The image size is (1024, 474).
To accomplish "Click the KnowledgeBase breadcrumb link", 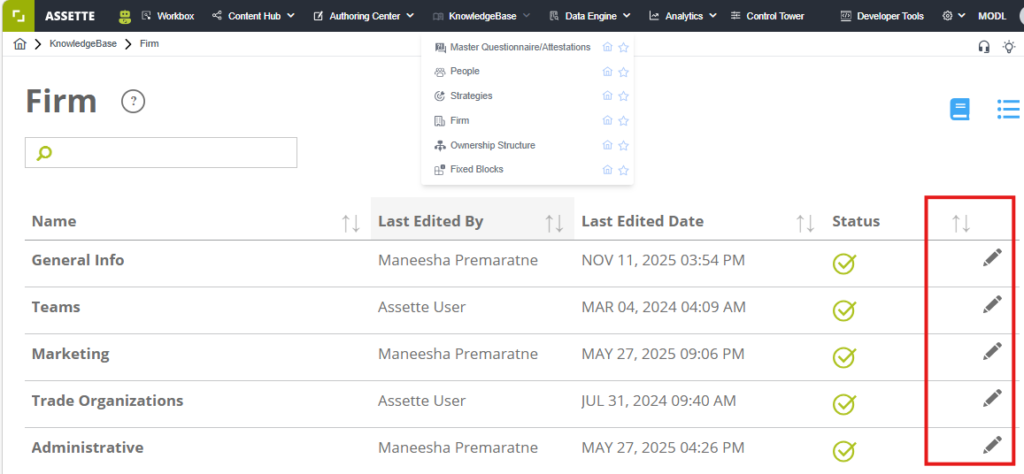I will 84,44.
